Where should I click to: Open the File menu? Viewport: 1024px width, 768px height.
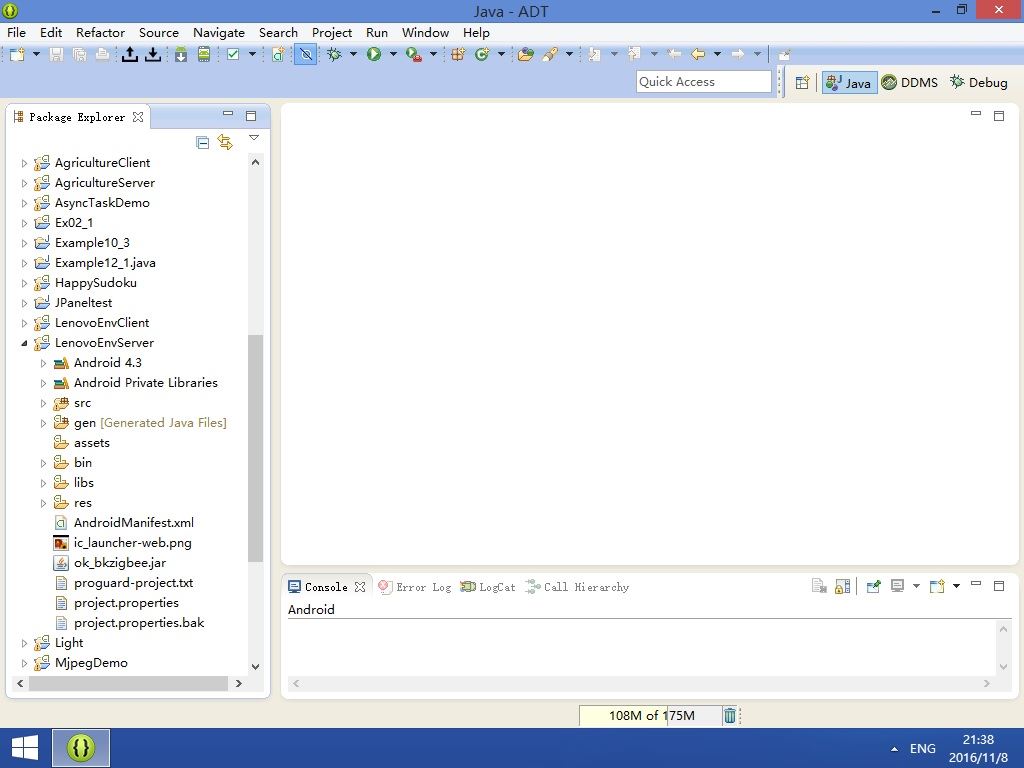tap(16, 33)
